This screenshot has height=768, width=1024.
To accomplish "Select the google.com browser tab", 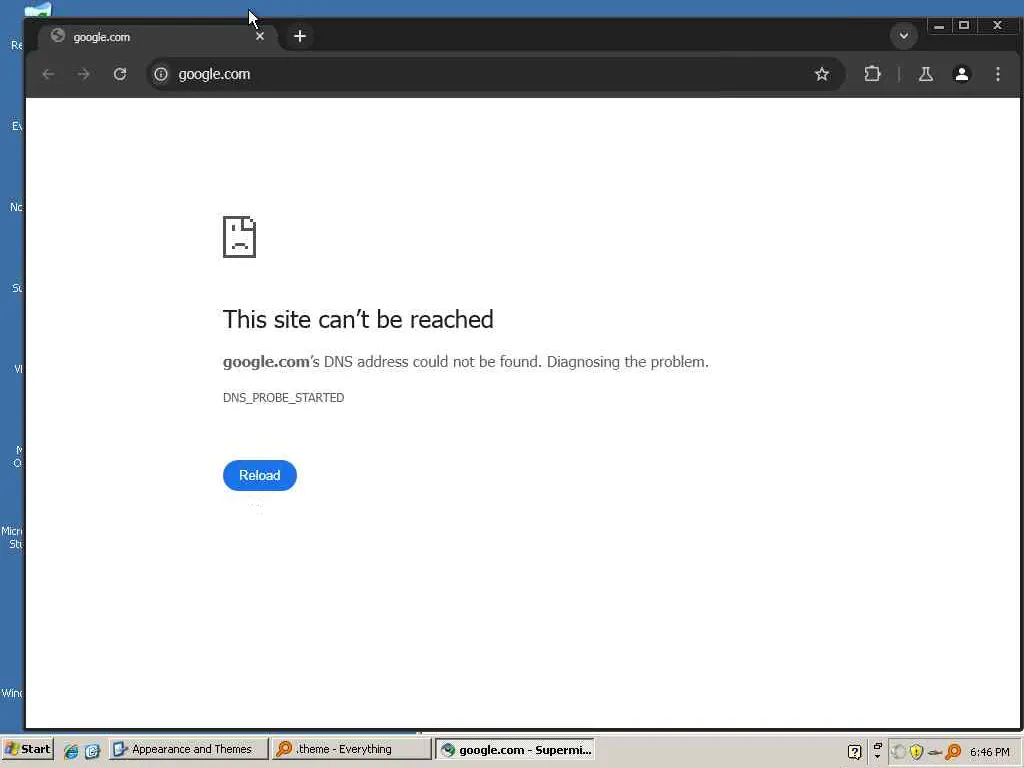I will [x=158, y=37].
